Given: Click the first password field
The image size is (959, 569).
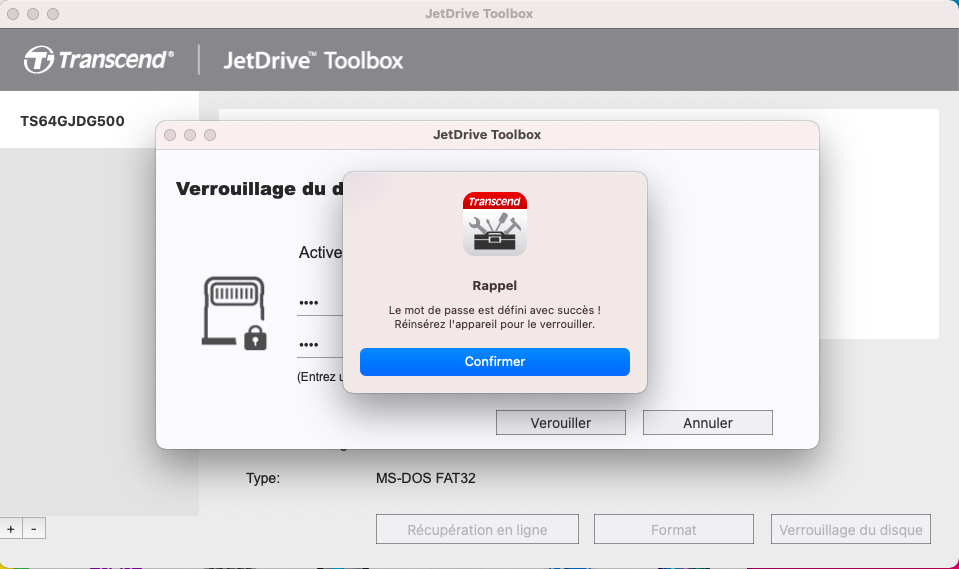Looking at the screenshot, I should (320, 303).
